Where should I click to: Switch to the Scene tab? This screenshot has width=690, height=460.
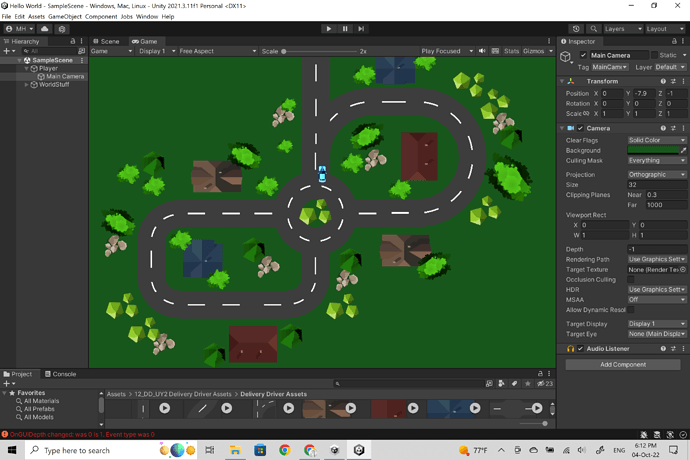106,41
